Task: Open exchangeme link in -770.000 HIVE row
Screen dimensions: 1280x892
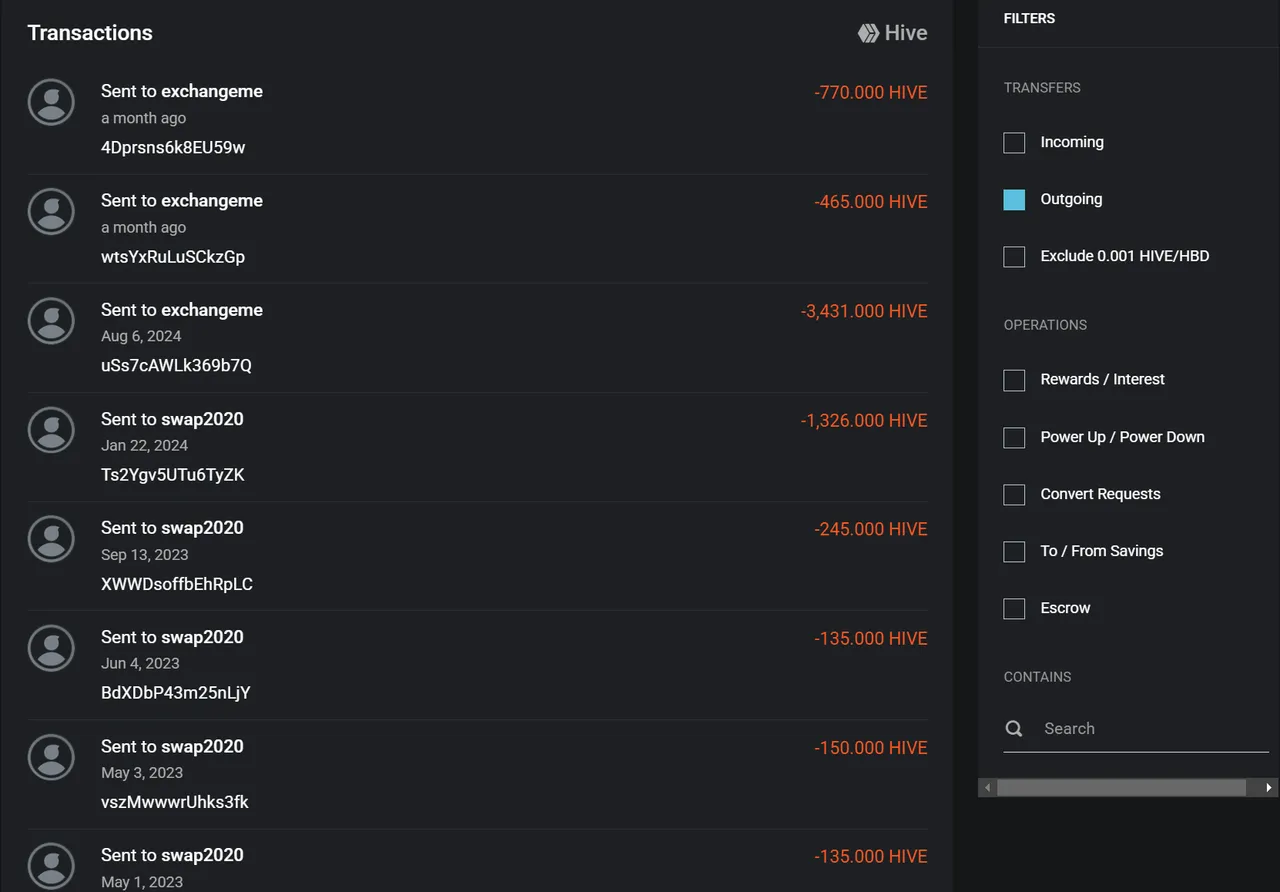Action: point(212,91)
